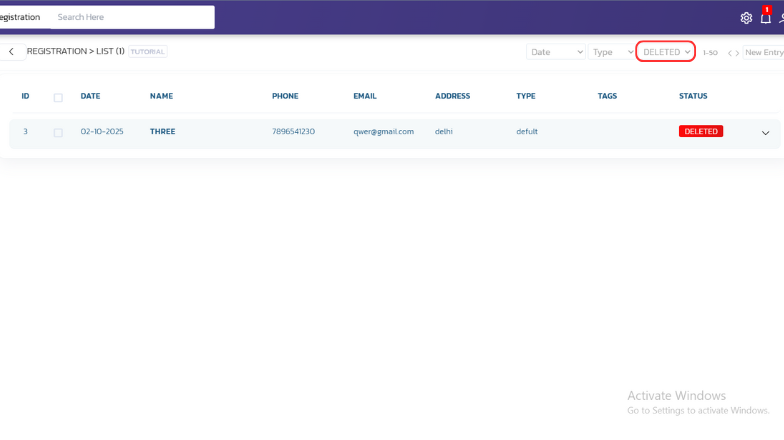
Task: Toggle the select-all checkbox in header
Action: [58, 97]
